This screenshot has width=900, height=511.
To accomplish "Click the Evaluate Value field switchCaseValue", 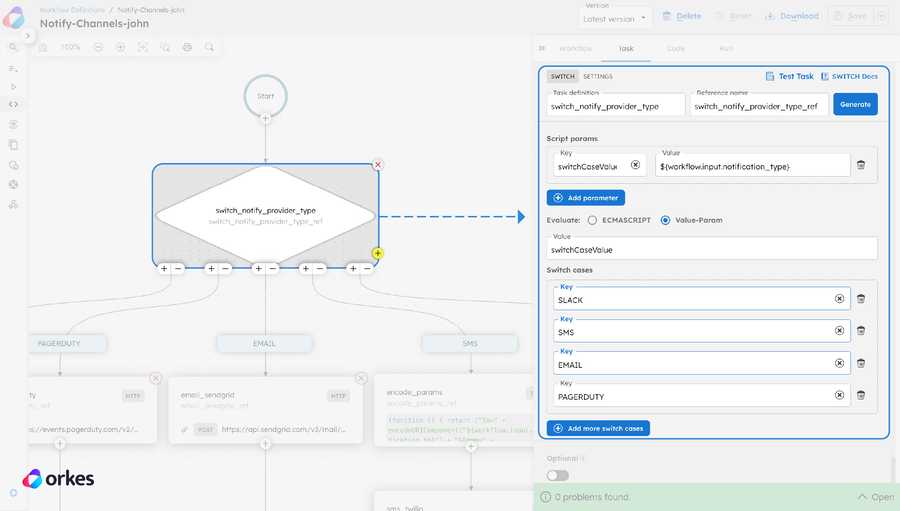I will (712, 249).
